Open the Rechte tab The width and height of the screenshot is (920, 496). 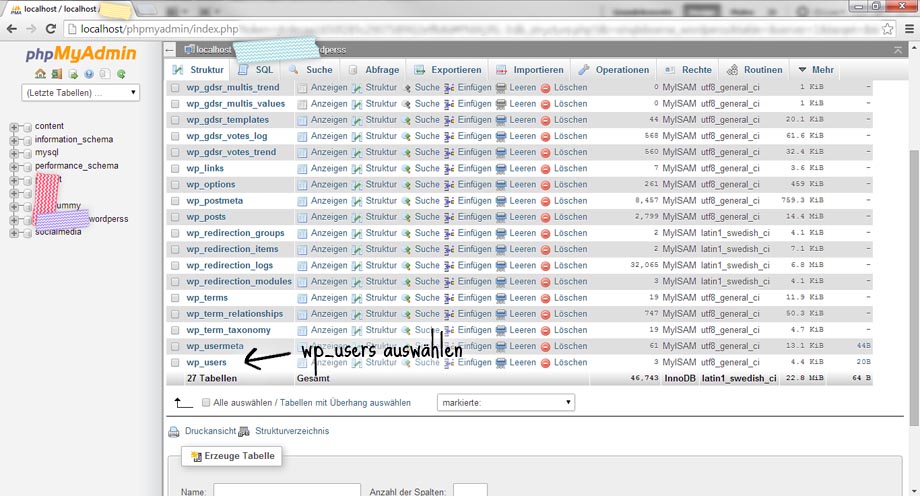[x=688, y=70]
